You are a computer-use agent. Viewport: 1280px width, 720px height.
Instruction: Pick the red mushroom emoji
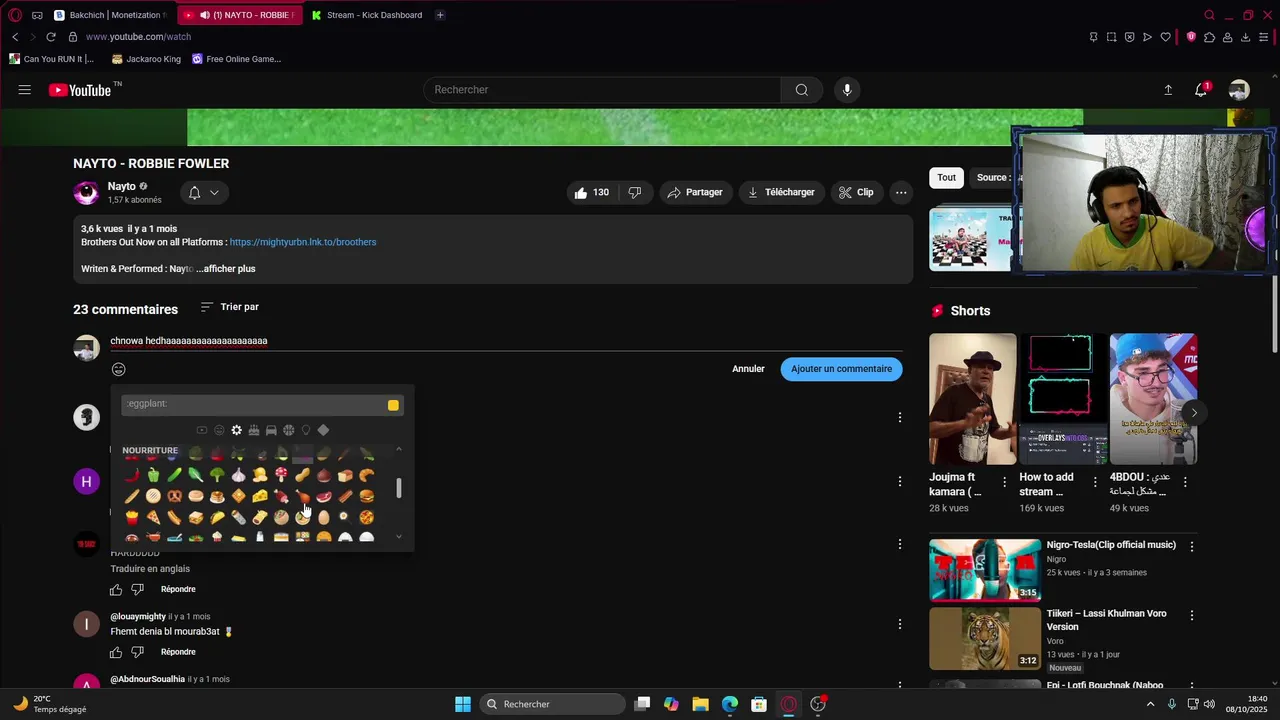point(281,474)
